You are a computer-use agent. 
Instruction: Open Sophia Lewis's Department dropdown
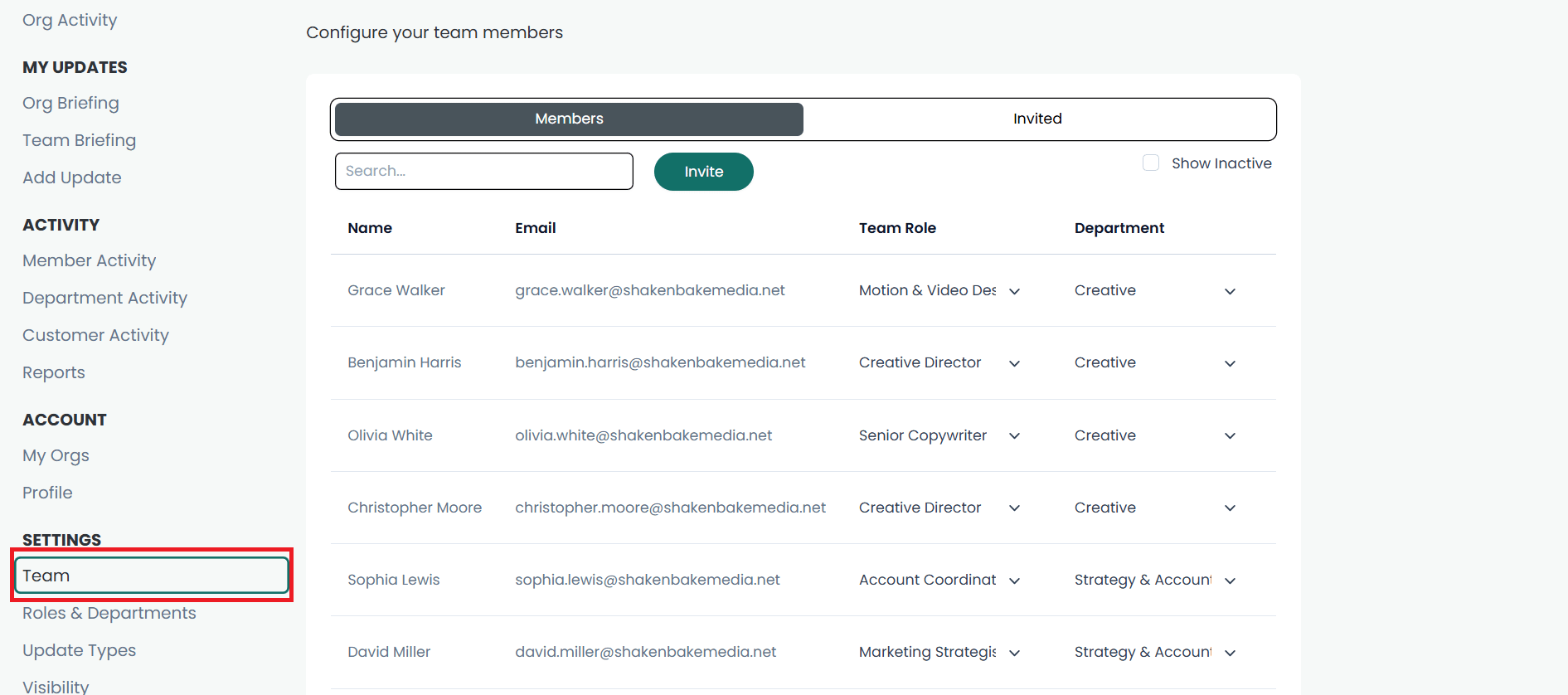1156,580
